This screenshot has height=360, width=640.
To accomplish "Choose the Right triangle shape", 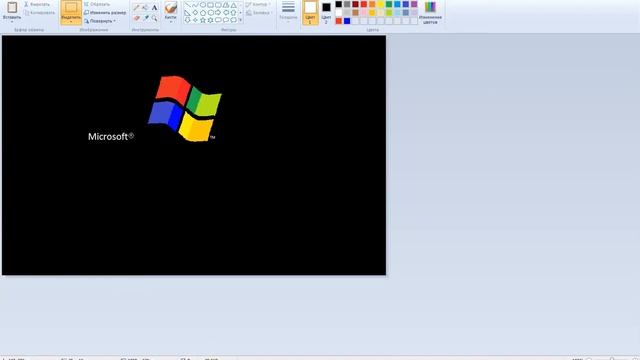I will tap(187, 13).
